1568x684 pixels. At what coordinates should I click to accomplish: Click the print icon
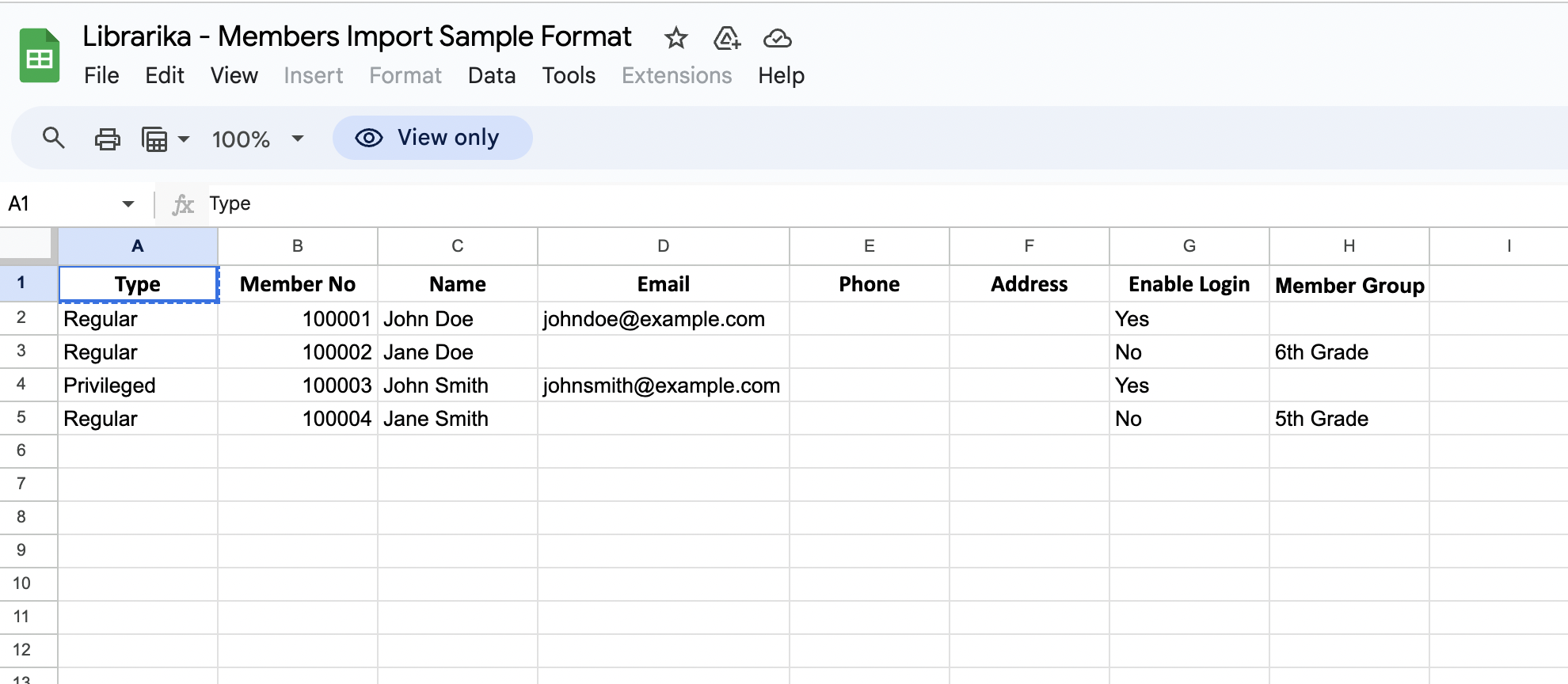point(107,139)
